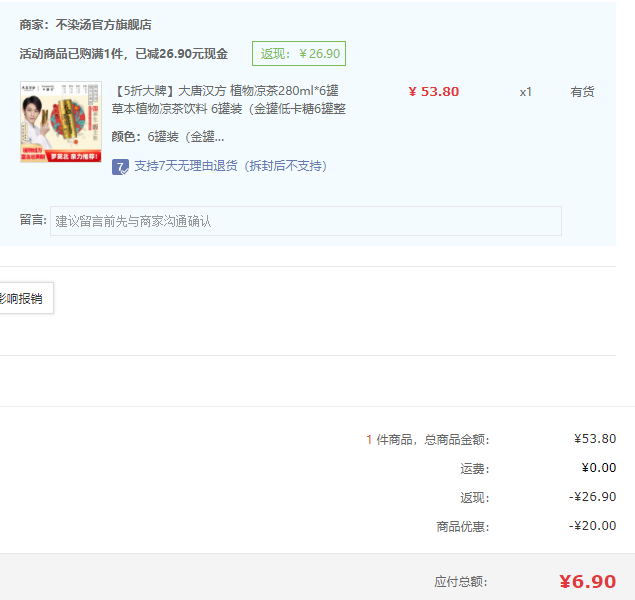This screenshot has width=635, height=600.
Task: Click the 应付总额 label
Action: coord(461,582)
